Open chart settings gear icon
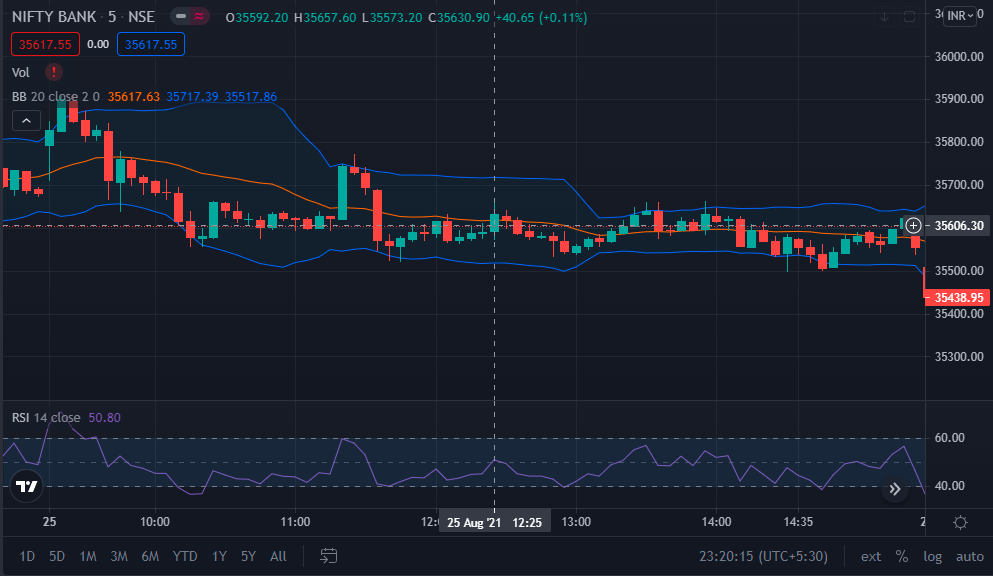993x576 pixels. (960, 522)
